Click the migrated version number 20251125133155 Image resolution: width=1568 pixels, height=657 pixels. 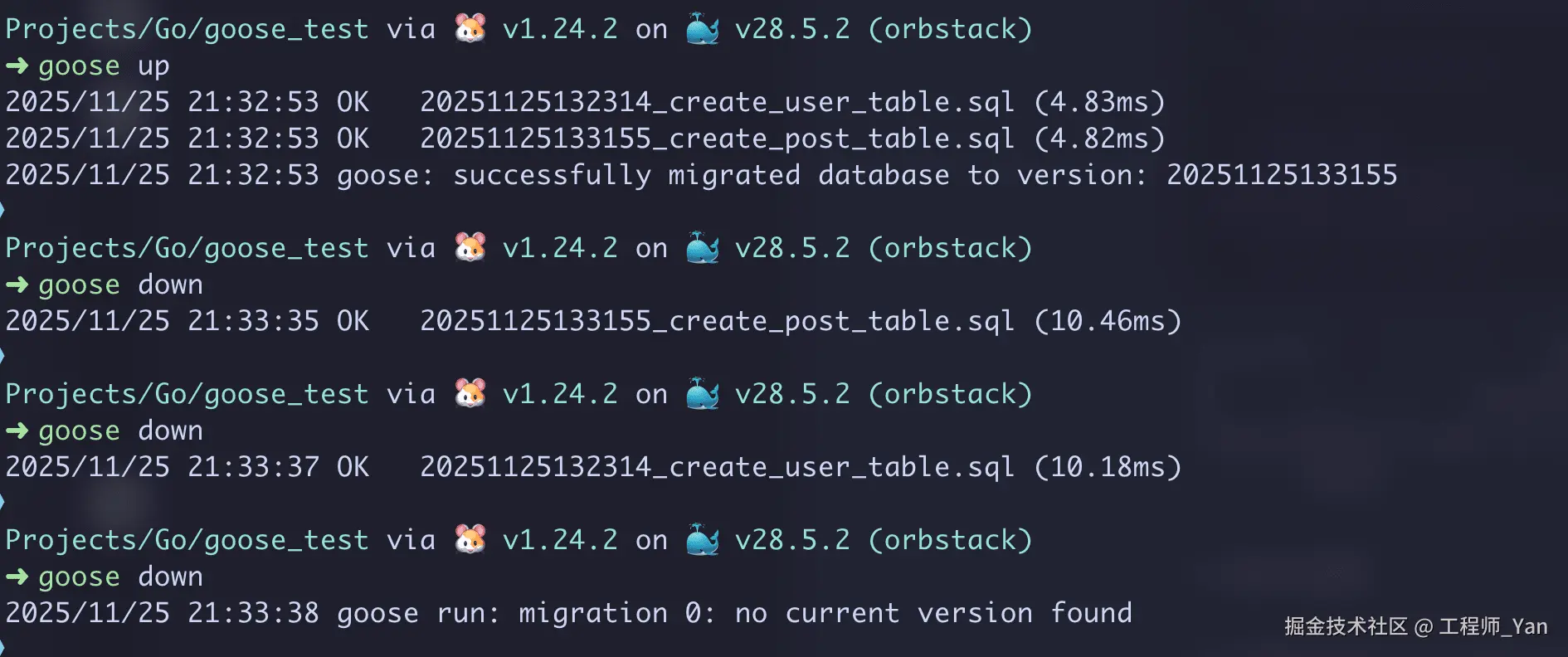tap(1282, 175)
